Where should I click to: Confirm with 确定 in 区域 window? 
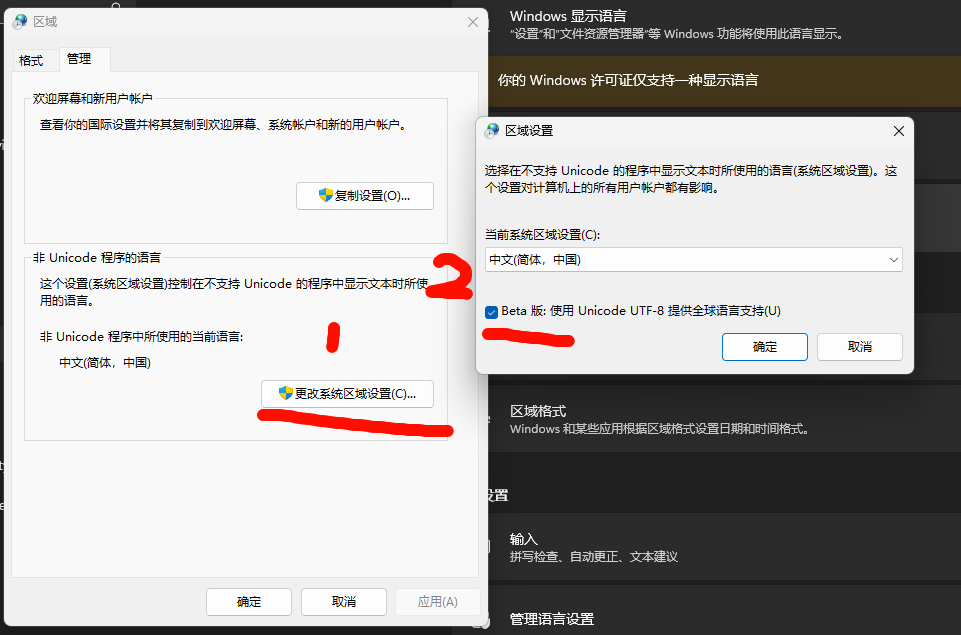pyautogui.click(x=249, y=602)
